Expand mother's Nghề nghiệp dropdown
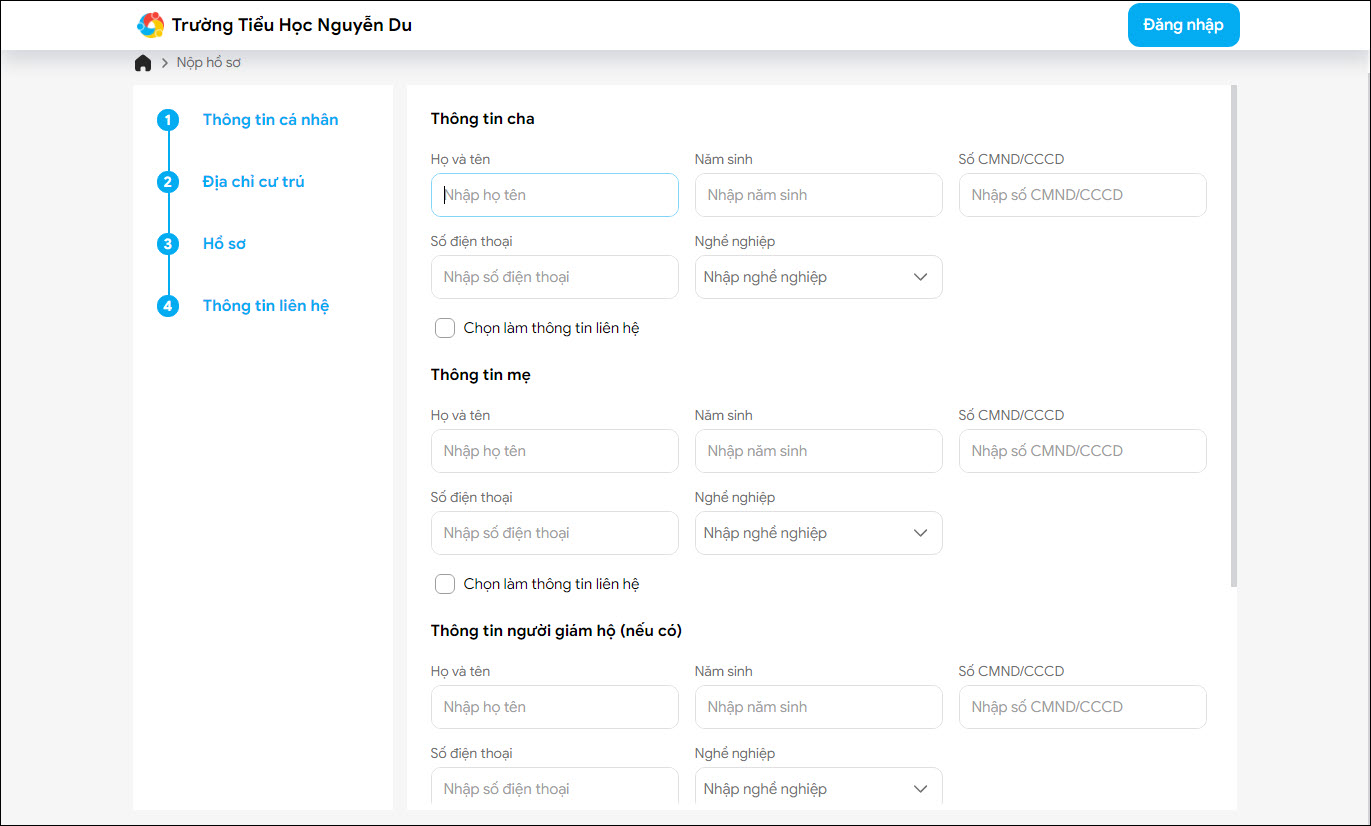1371x826 pixels. pos(818,533)
